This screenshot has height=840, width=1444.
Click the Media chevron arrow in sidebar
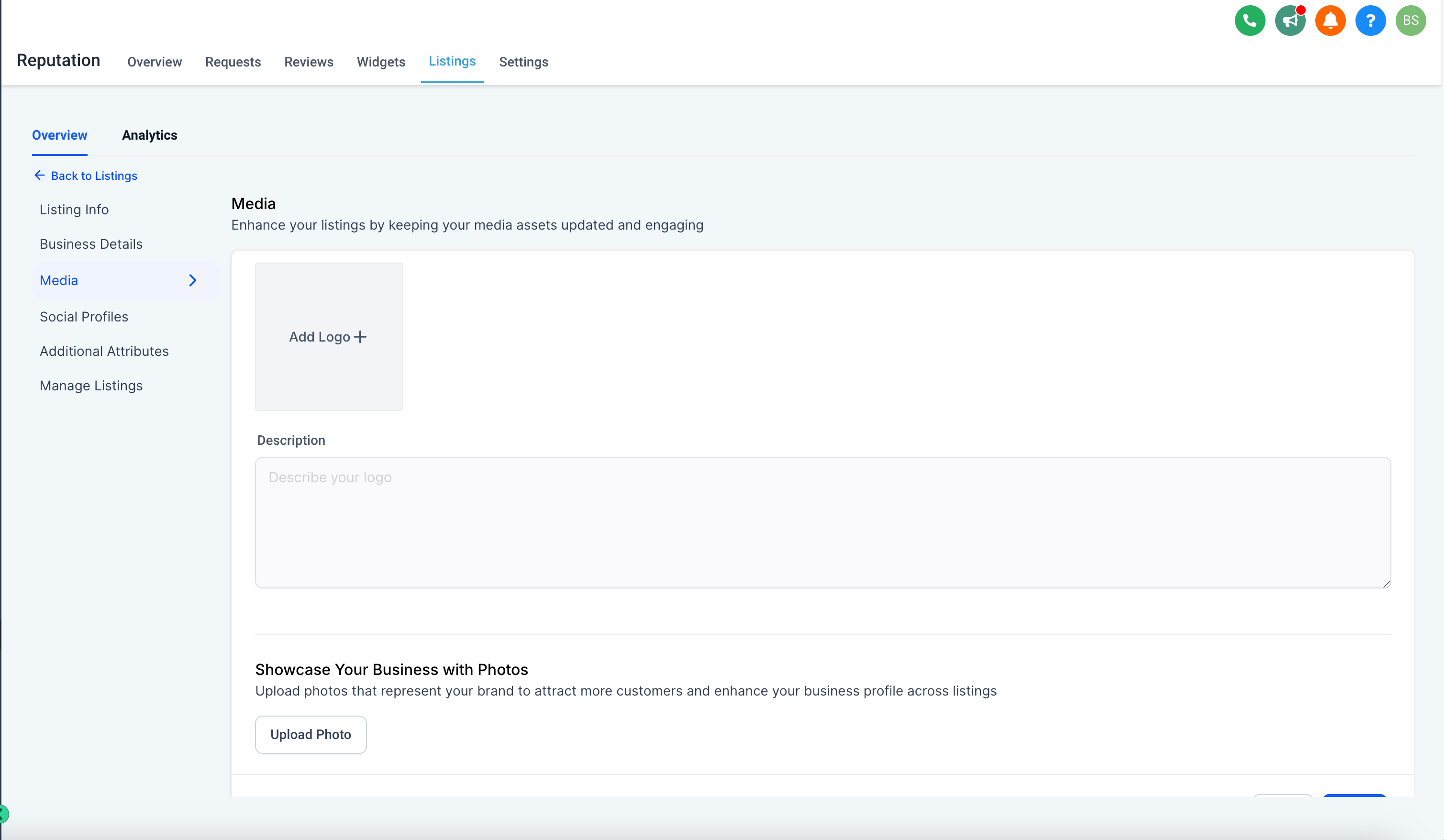pos(192,280)
